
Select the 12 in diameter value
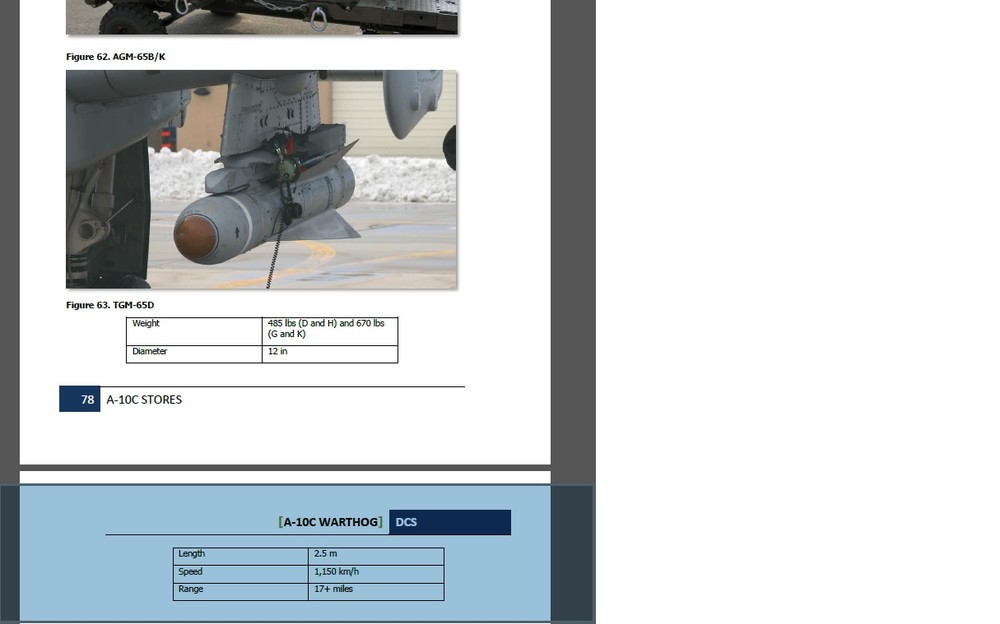click(x=280, y=352)
